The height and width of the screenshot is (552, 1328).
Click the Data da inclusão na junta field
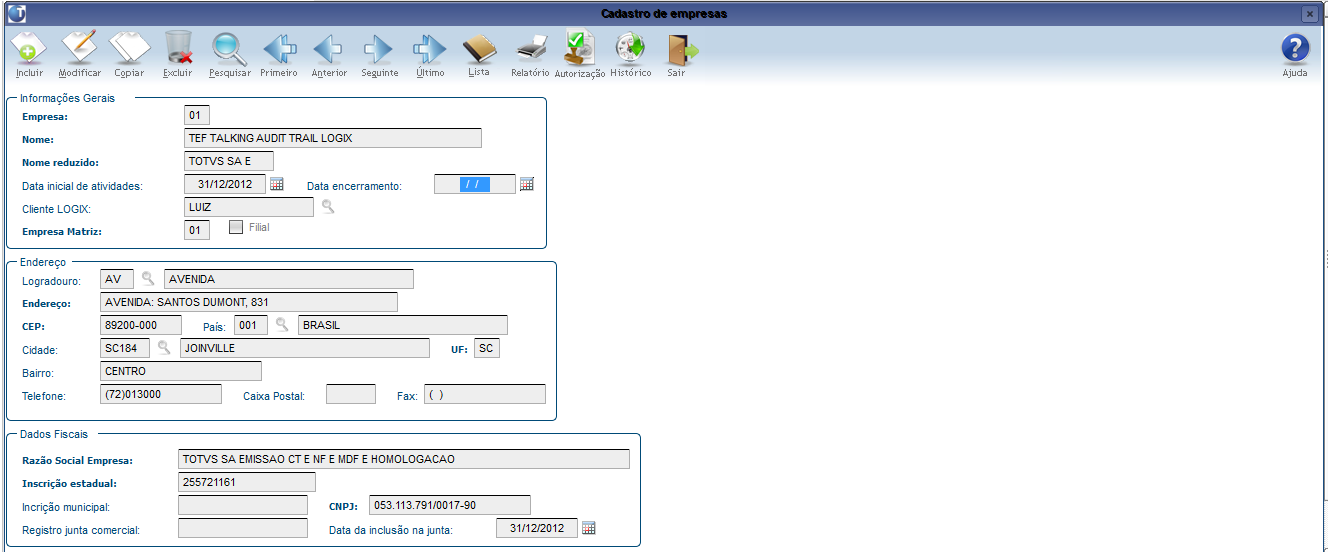tap(537, 528)
